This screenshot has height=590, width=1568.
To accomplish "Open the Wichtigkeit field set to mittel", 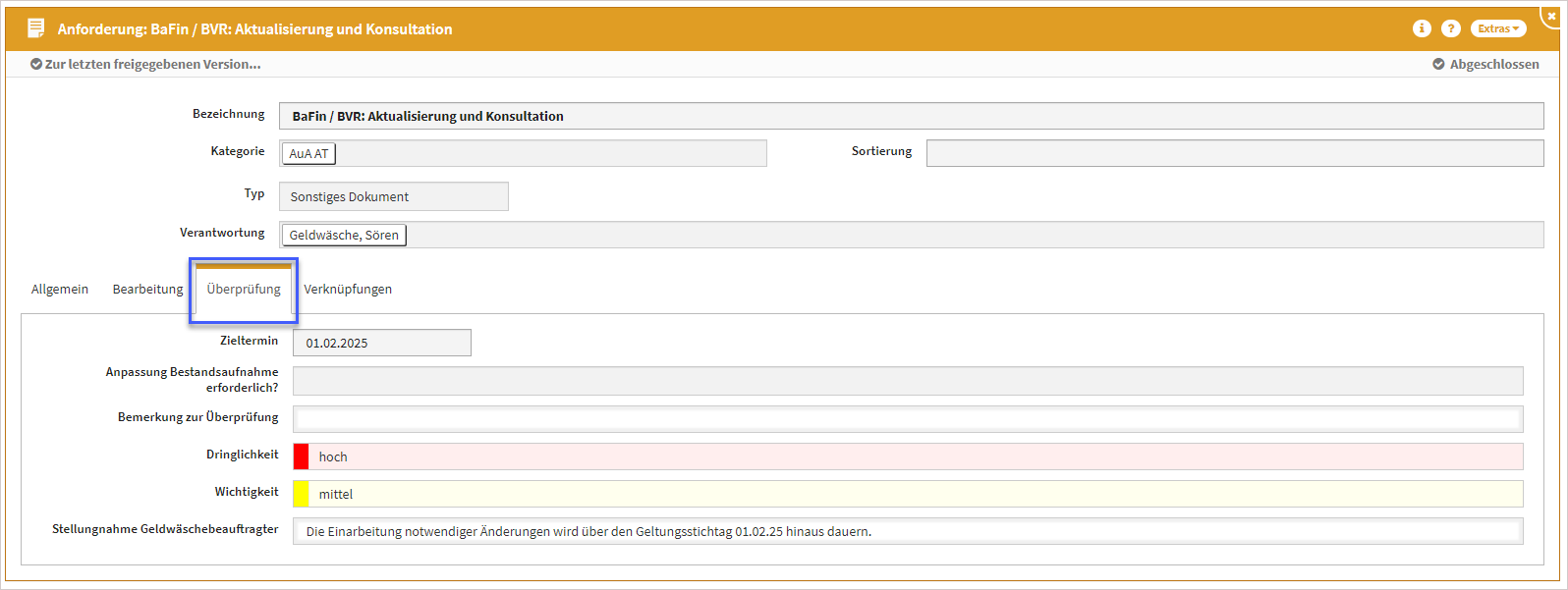I will 914,494.
